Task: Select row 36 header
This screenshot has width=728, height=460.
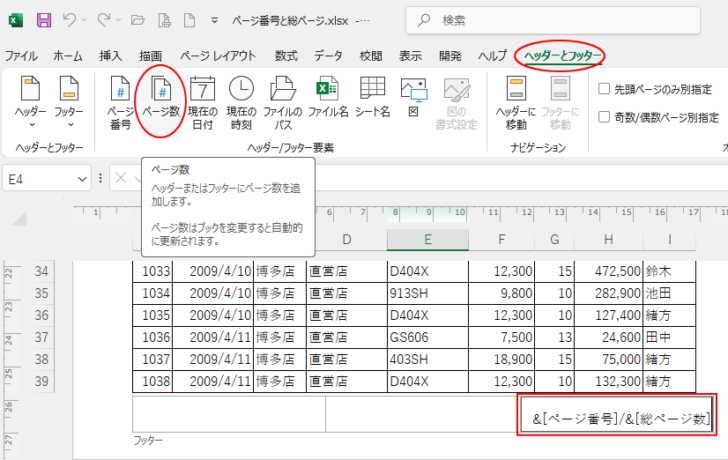Action: (41, 315)
